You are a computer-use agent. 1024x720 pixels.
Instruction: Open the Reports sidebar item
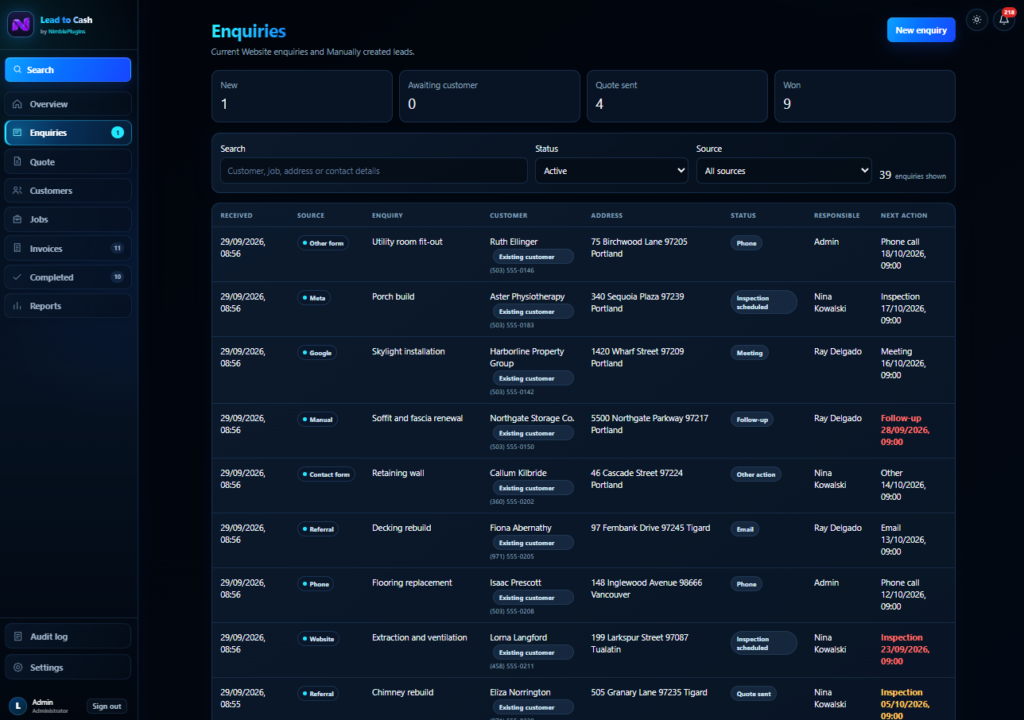point(68,306)
